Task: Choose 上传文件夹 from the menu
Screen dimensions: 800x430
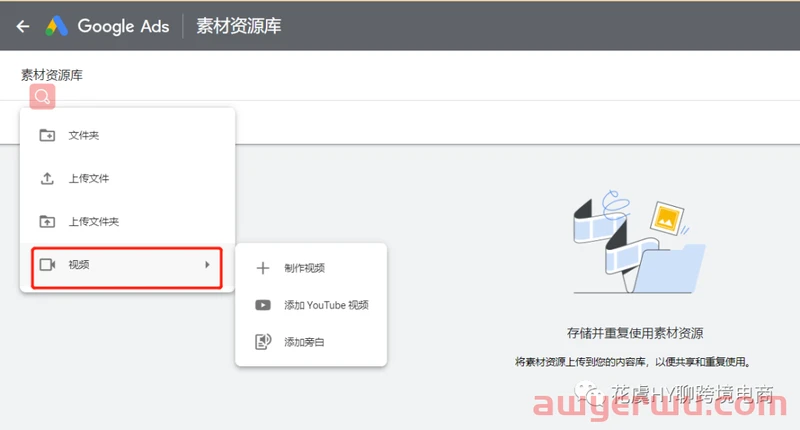Action: coord(127,221)
